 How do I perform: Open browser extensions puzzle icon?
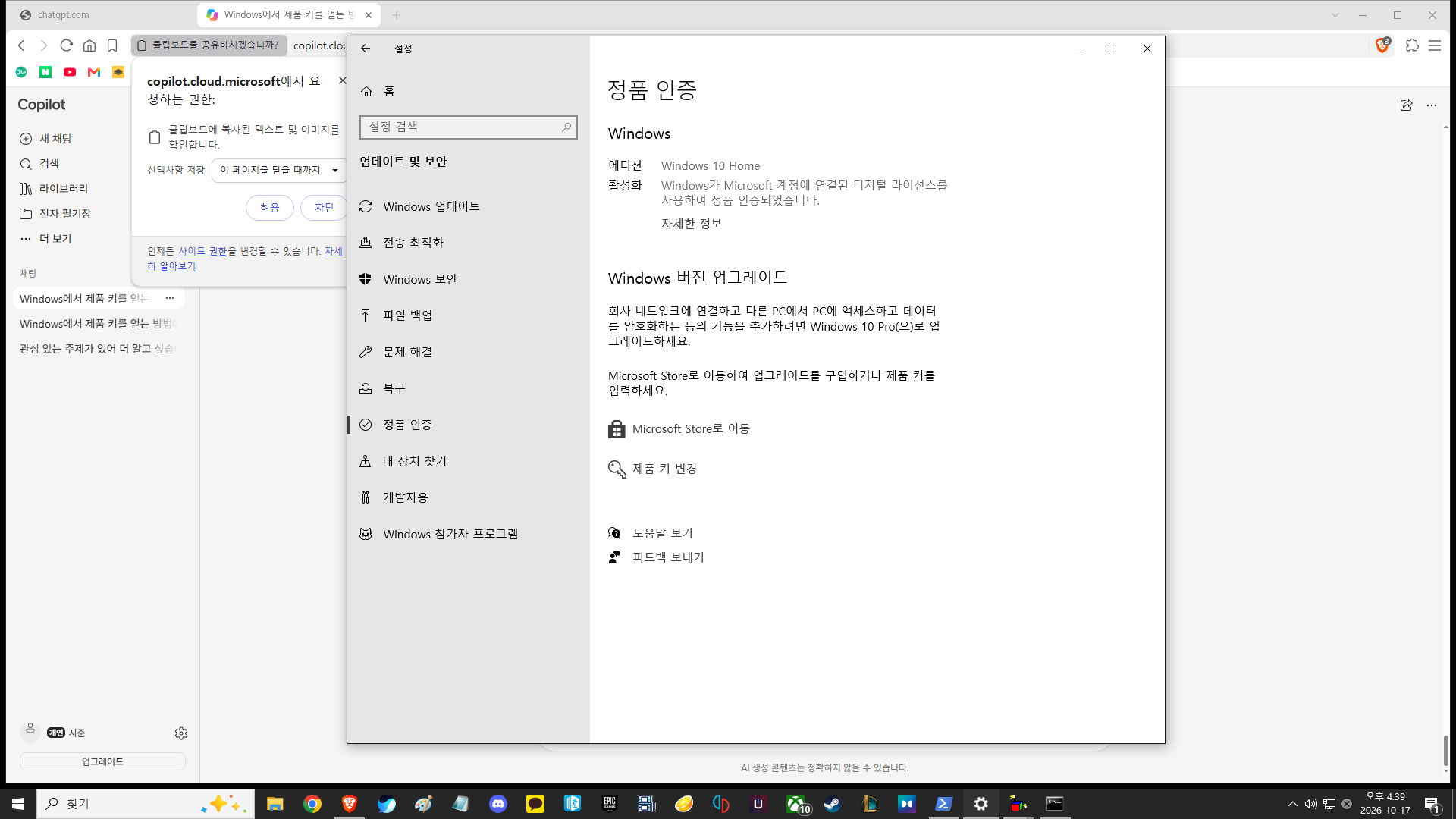click(1412, 45)
